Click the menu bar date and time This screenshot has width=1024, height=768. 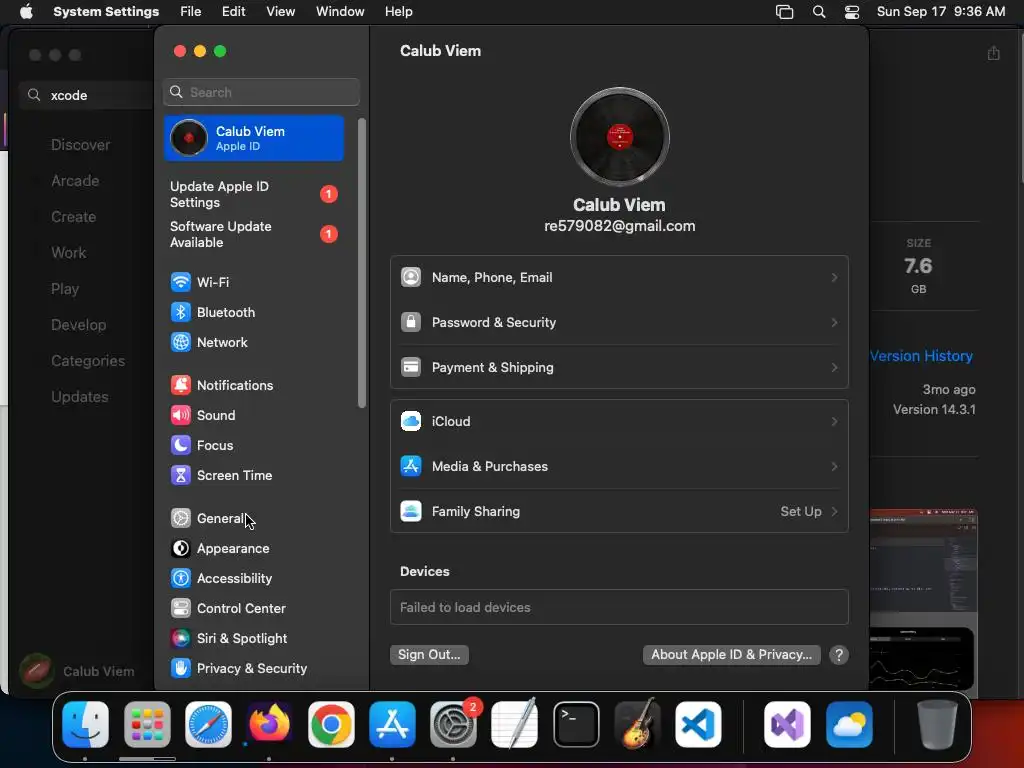click(x=940, y=12)
